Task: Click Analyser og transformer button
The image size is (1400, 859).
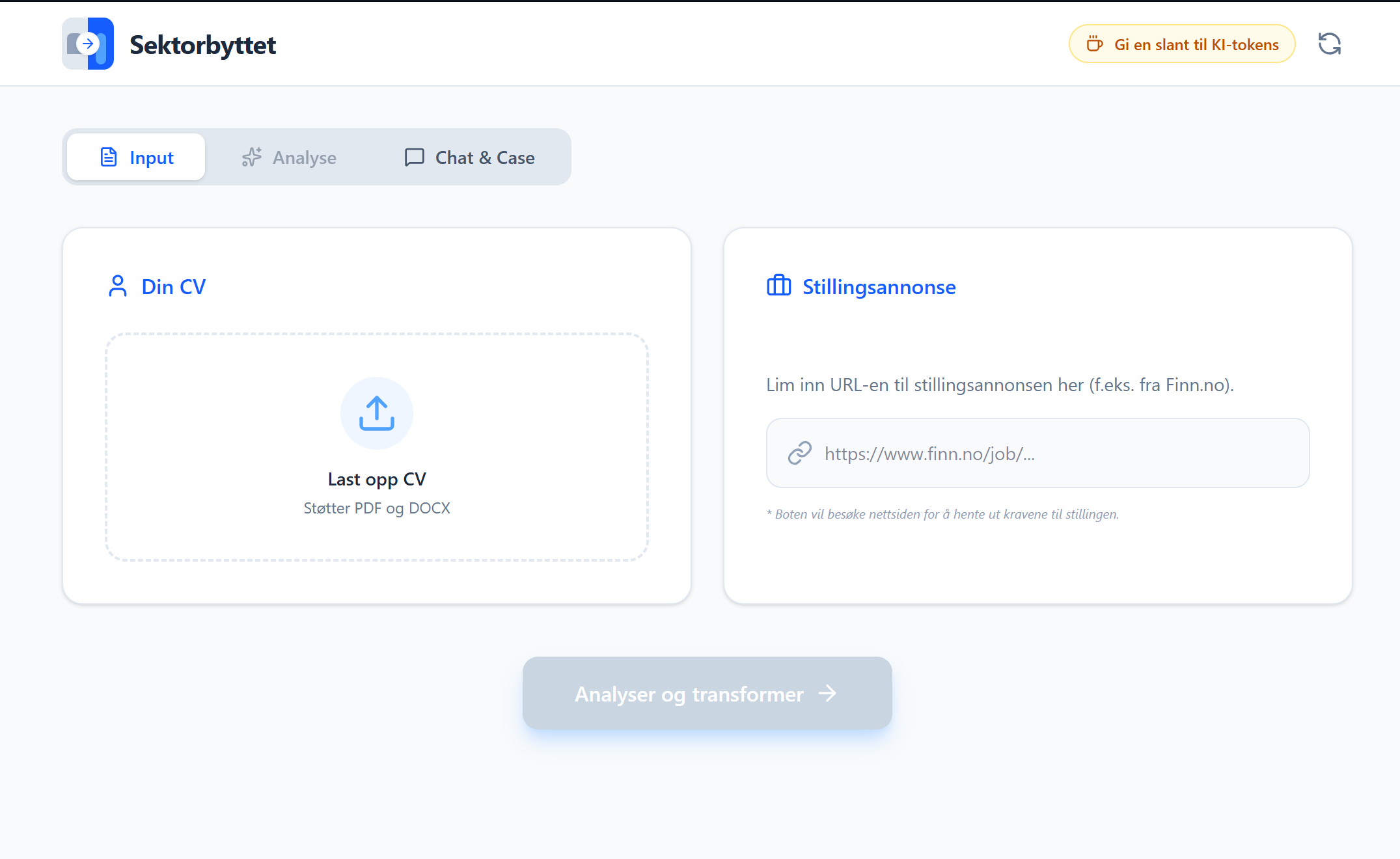Action: (x=707, y=693)
